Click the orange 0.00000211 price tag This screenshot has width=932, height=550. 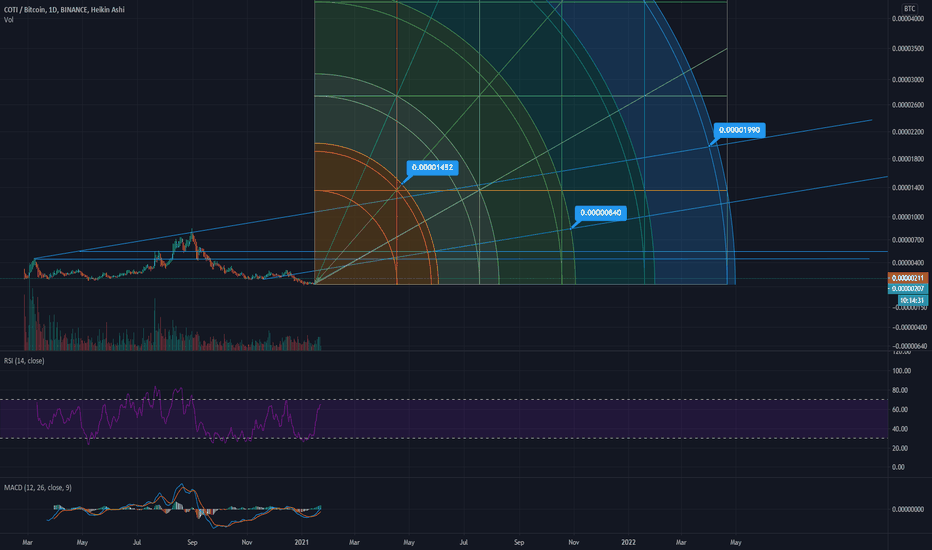point(908,278)
